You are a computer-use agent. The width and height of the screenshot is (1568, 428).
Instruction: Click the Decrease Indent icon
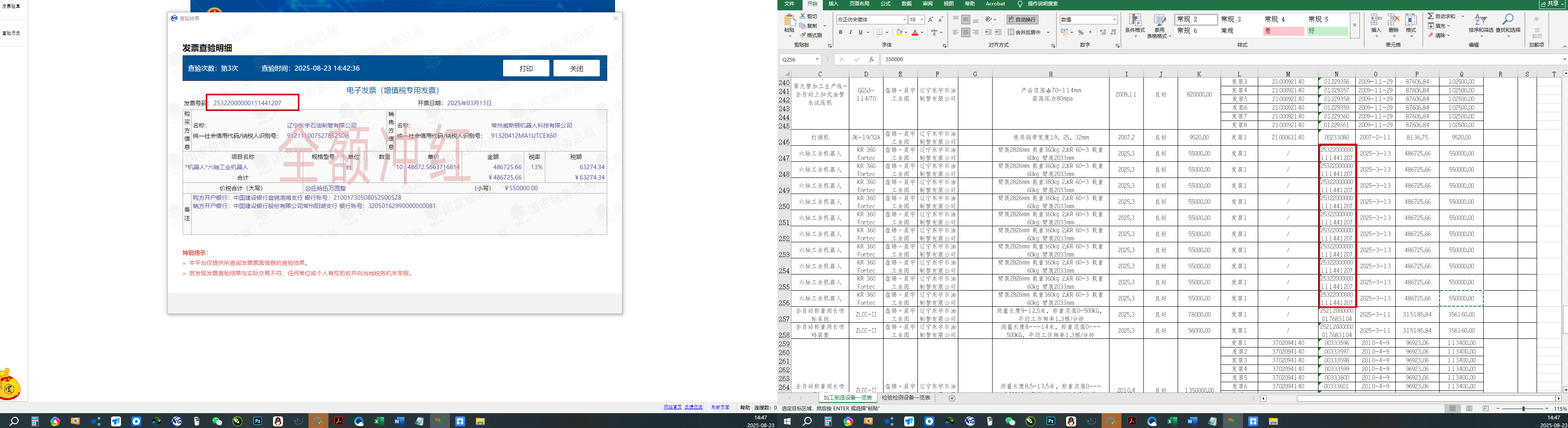pos(988,32)
